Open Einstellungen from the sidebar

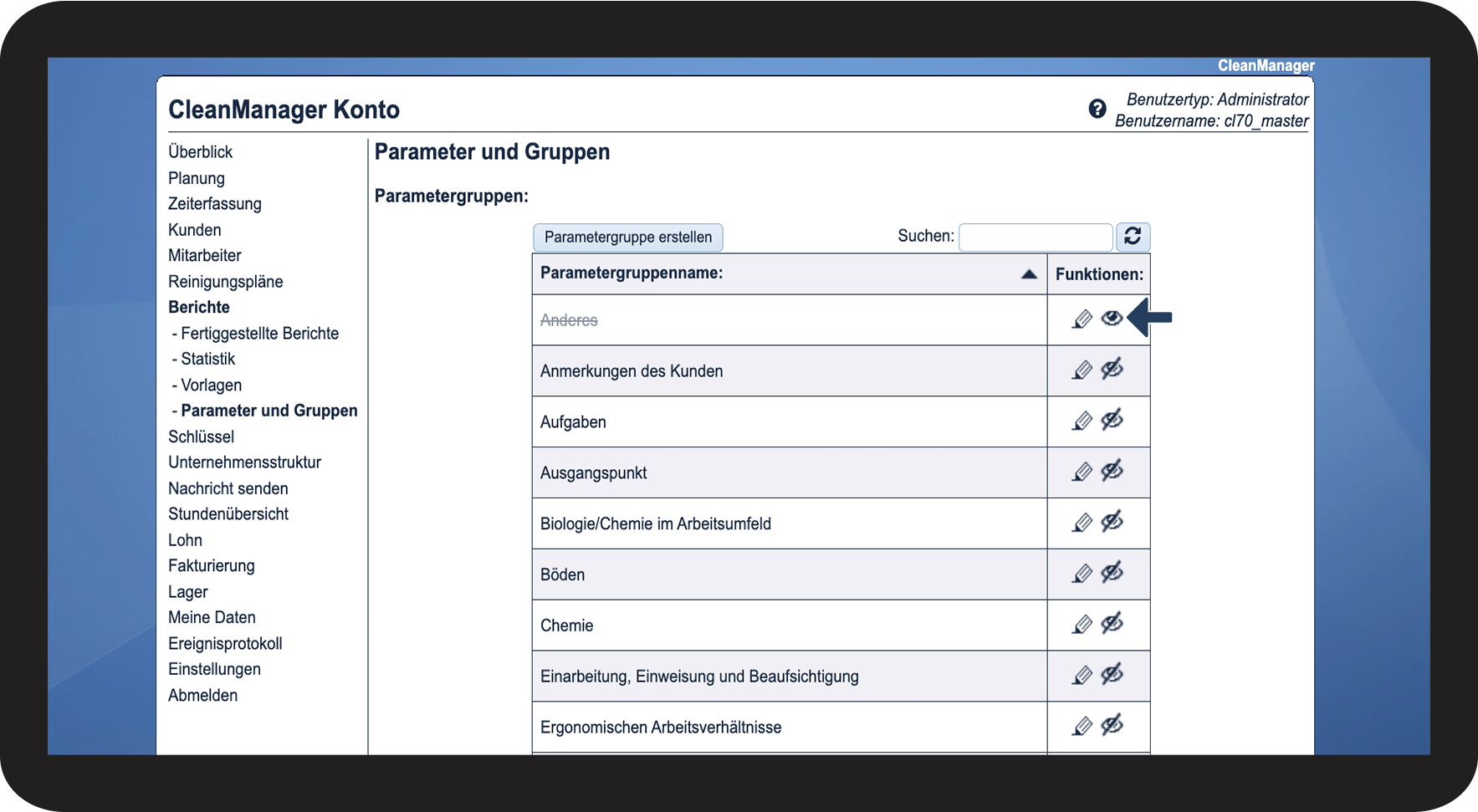(214, 669)
